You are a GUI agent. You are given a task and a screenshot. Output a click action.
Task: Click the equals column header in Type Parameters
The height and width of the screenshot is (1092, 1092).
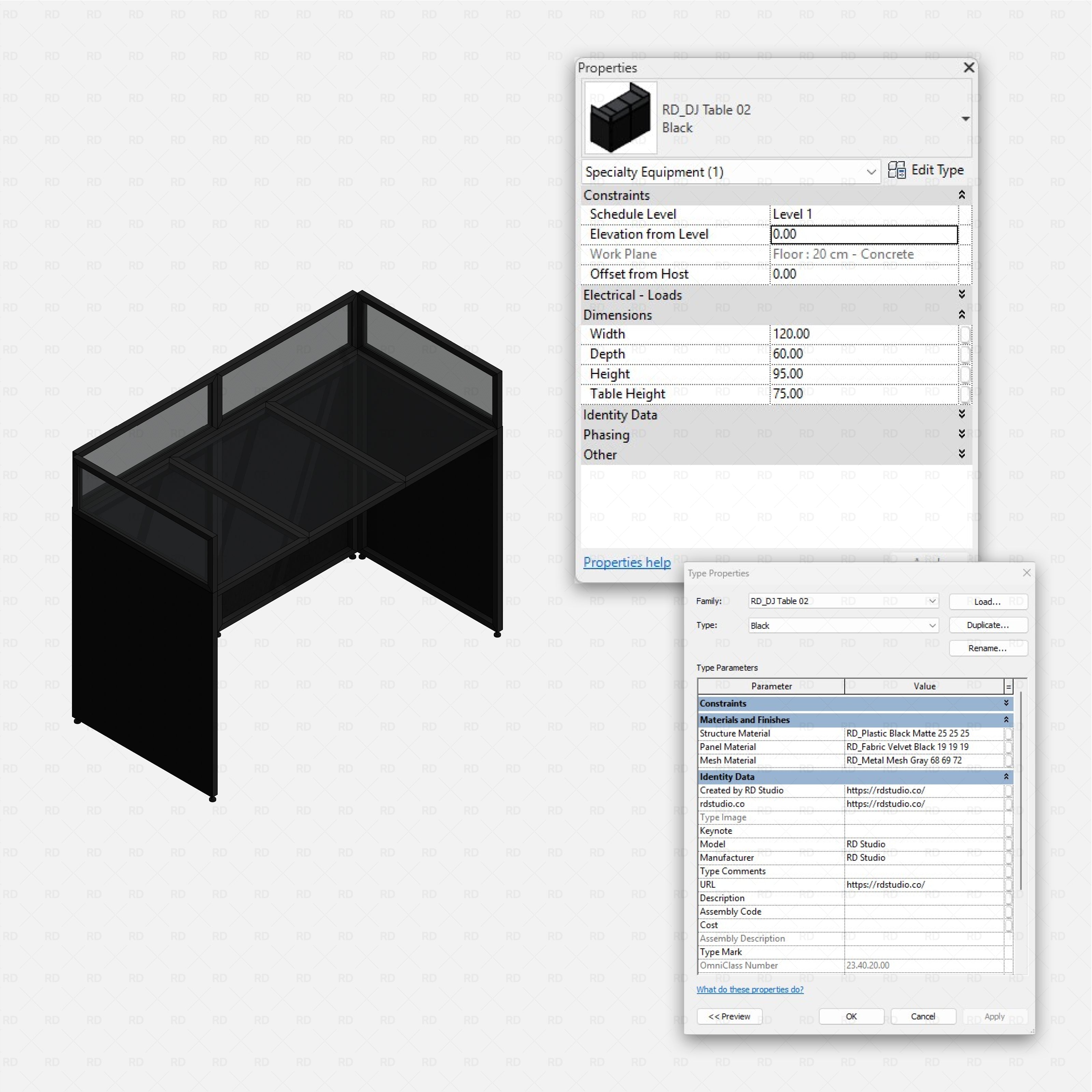click(1008, 686)
